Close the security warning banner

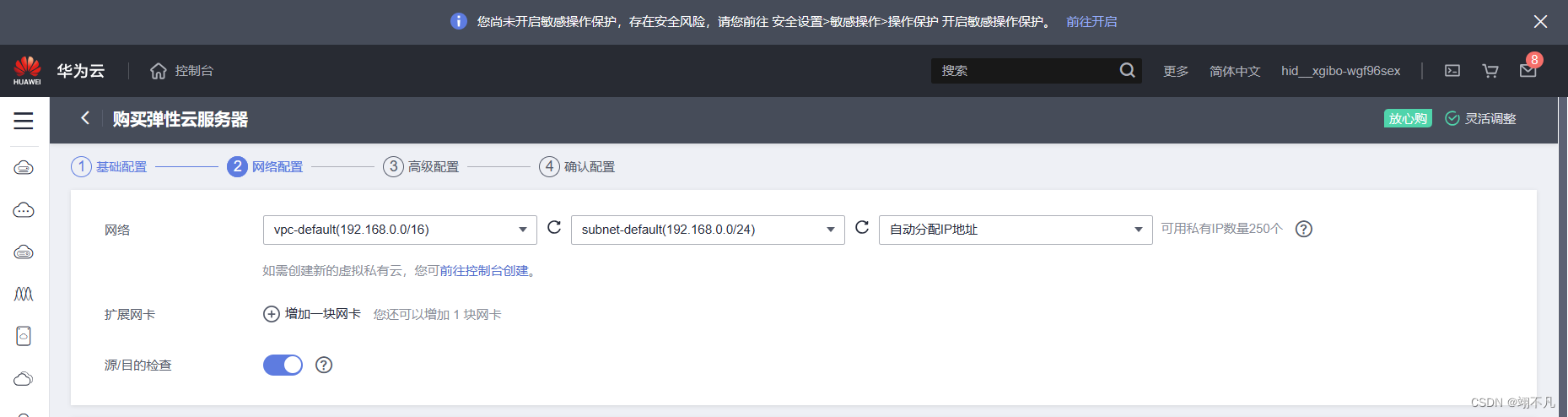(x=1540, y=22)
